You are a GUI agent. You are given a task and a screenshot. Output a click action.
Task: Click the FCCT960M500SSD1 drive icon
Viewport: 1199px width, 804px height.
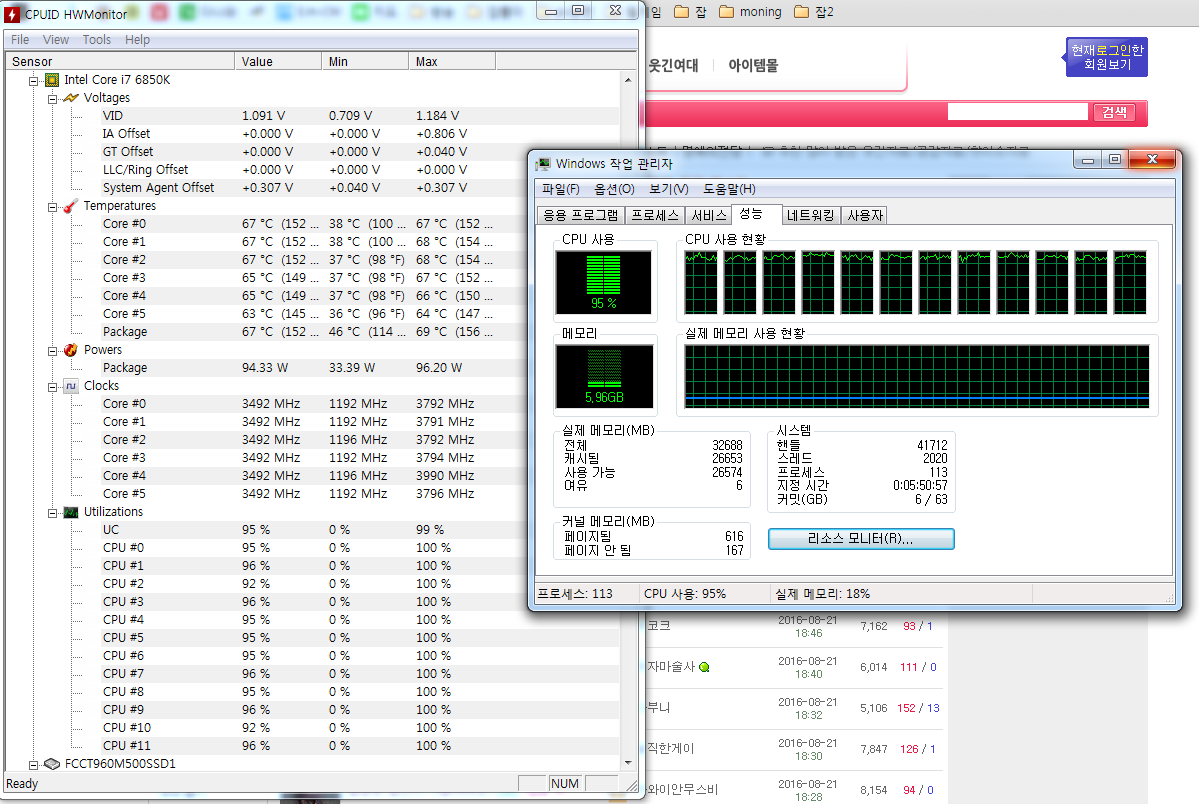[x=52, y=764]
